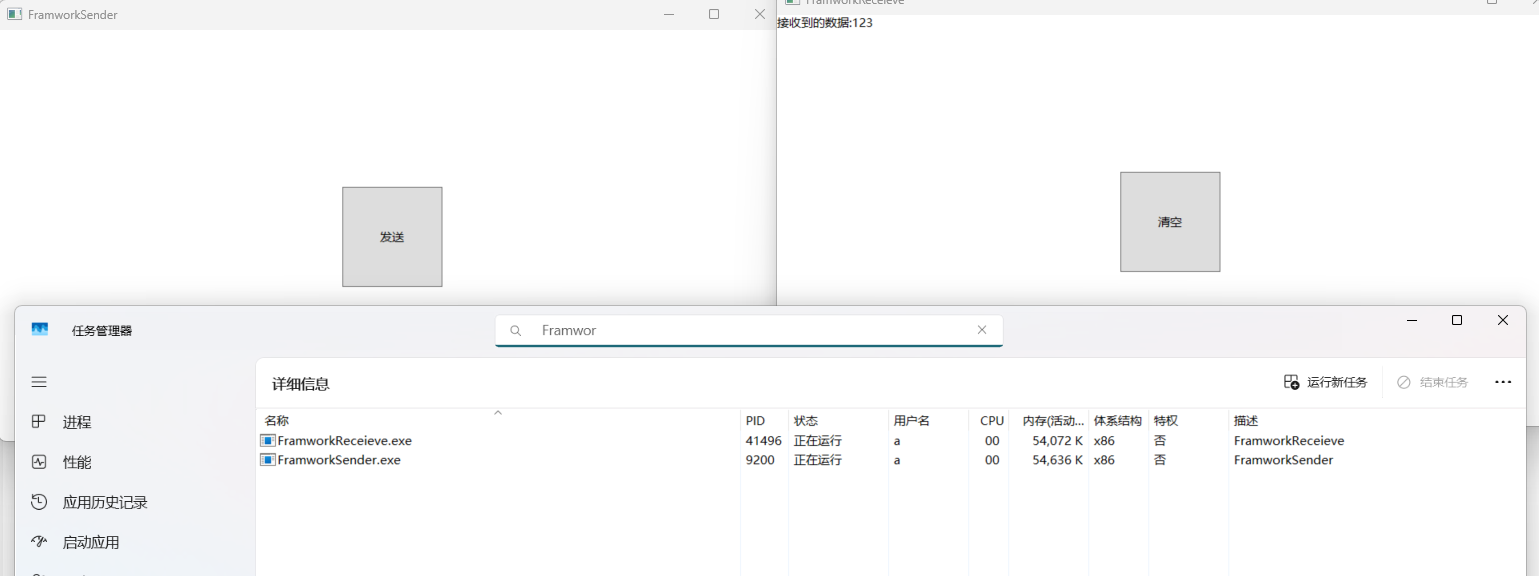Open the three-dot more options menu

pos(1502,382)
